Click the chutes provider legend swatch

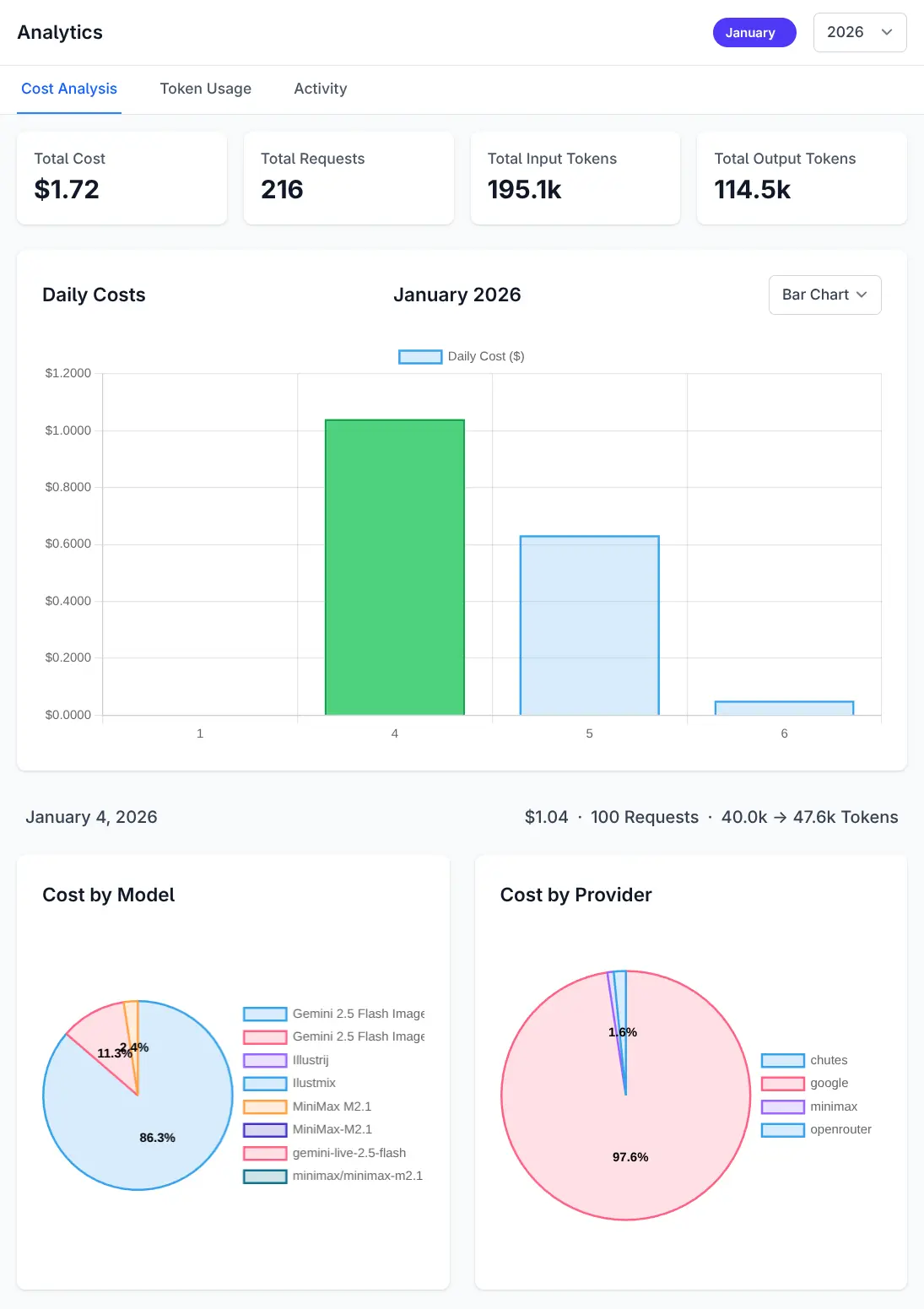tap(782, 1060)
